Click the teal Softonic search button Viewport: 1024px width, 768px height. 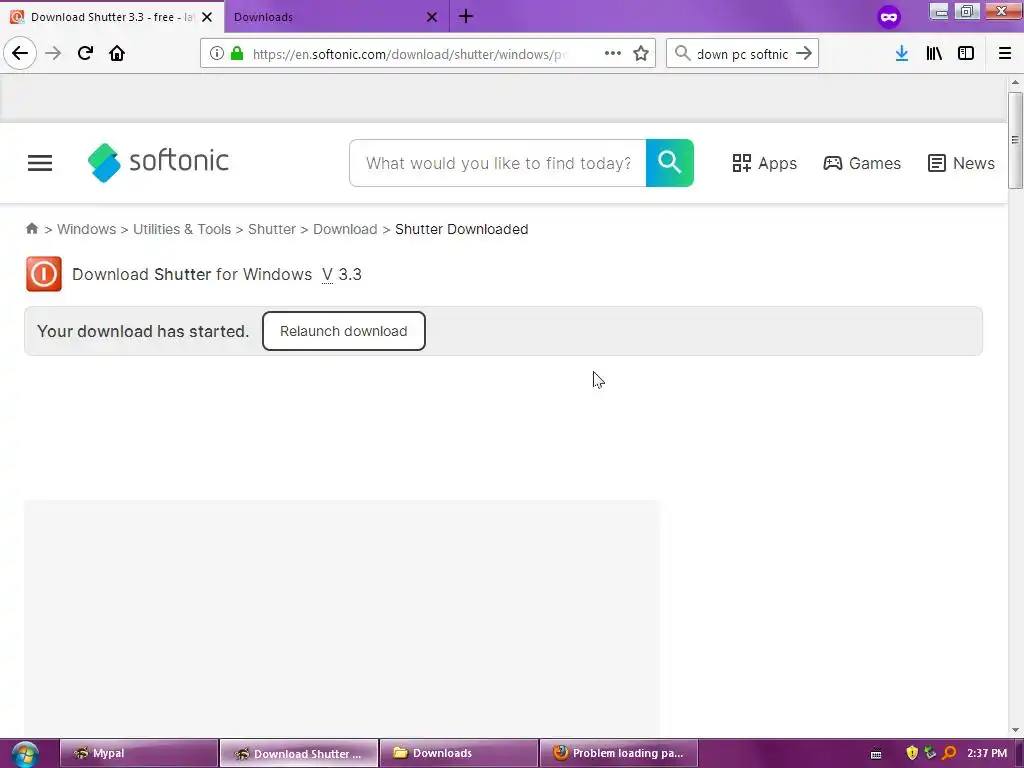coord(669,163)
